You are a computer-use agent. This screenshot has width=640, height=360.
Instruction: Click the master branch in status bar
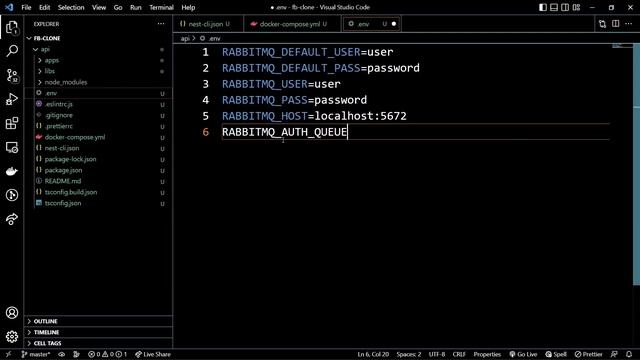[x=36, y=354]
